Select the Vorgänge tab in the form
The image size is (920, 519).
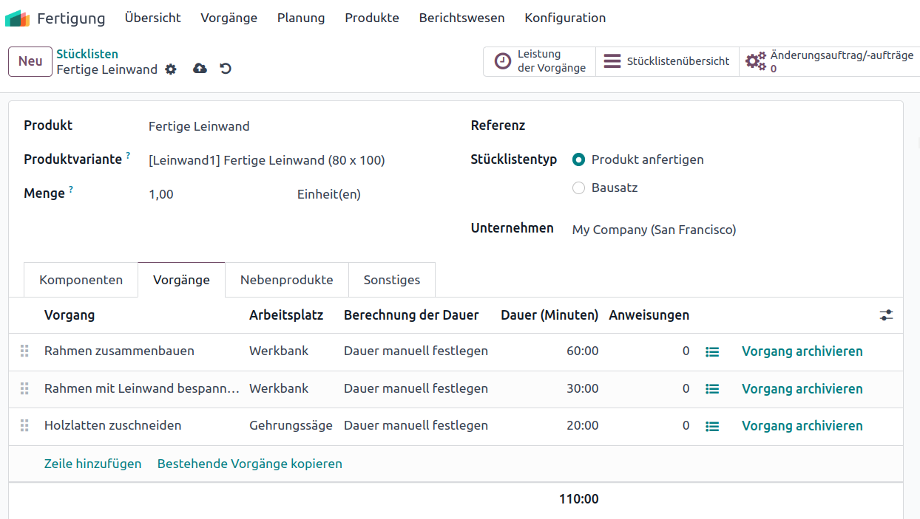click(181, 280)
